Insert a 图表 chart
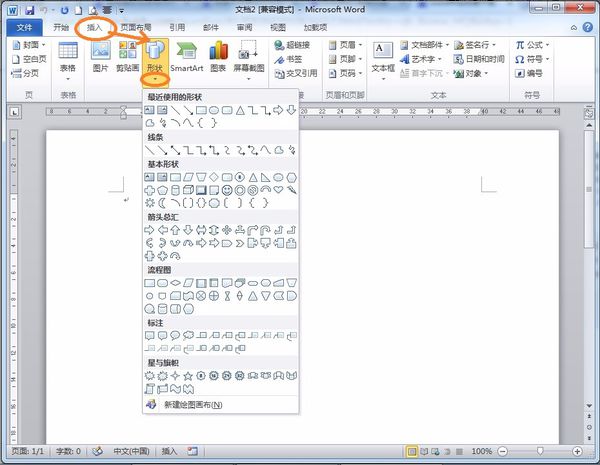The width and height of the screenshot is (600, 465). point(218,56)
